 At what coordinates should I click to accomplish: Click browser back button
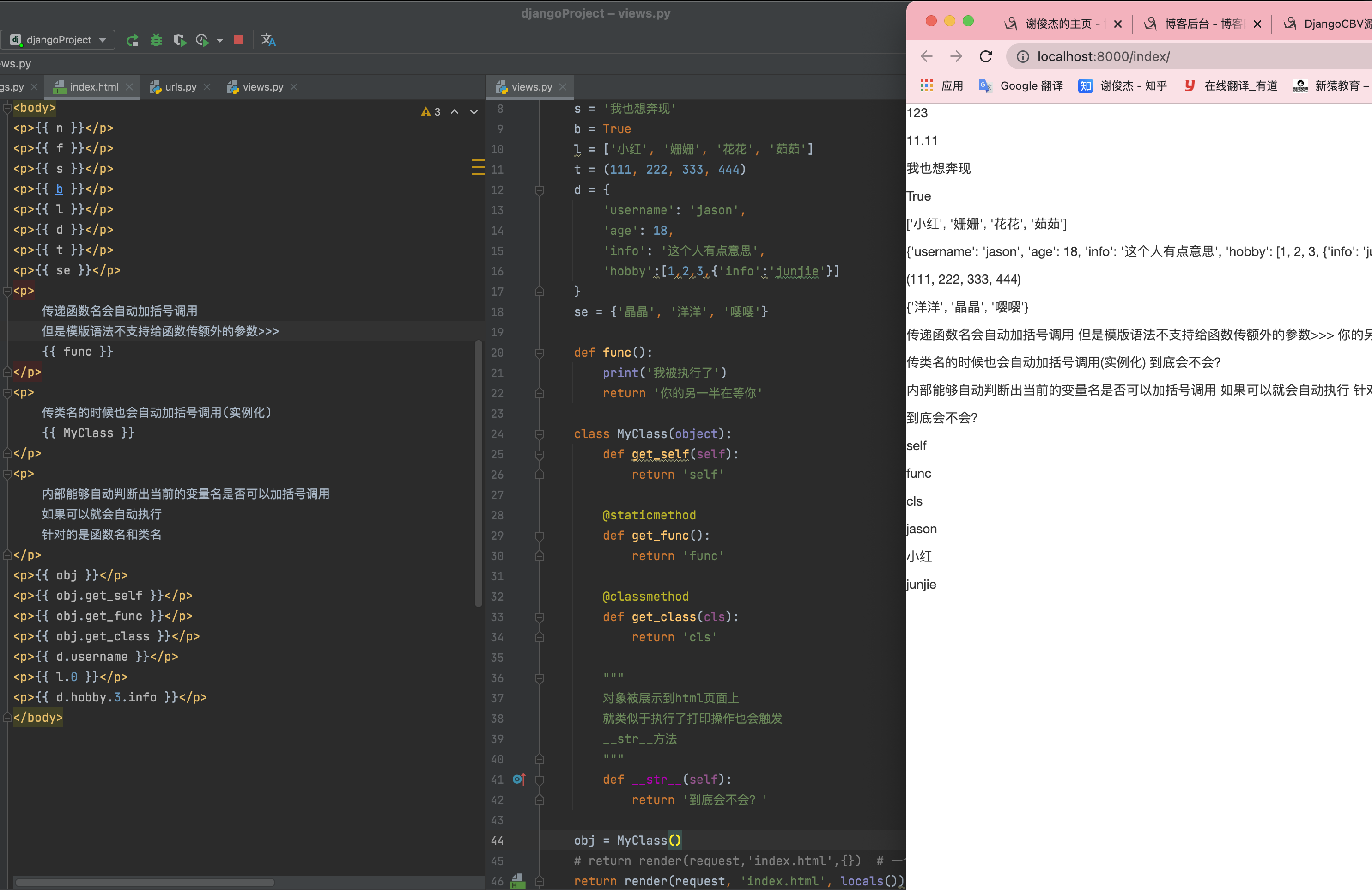click(926, 56)
